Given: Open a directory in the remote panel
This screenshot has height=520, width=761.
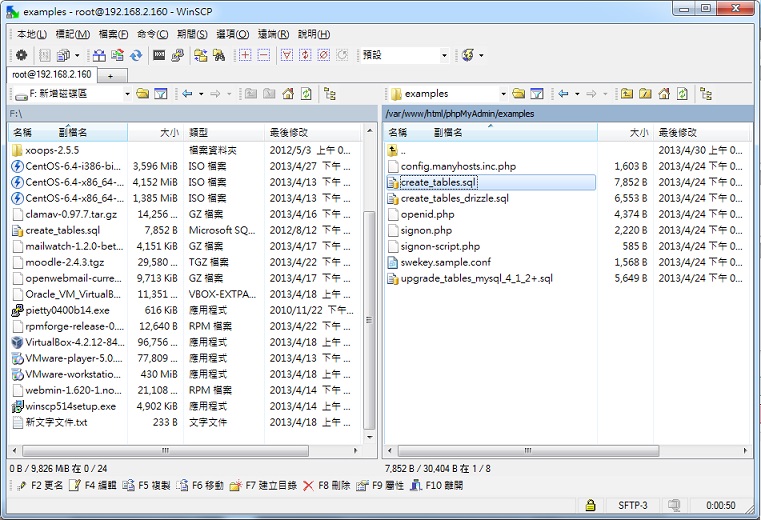Looking at the screenshot, I should click(x=518, y=94).
